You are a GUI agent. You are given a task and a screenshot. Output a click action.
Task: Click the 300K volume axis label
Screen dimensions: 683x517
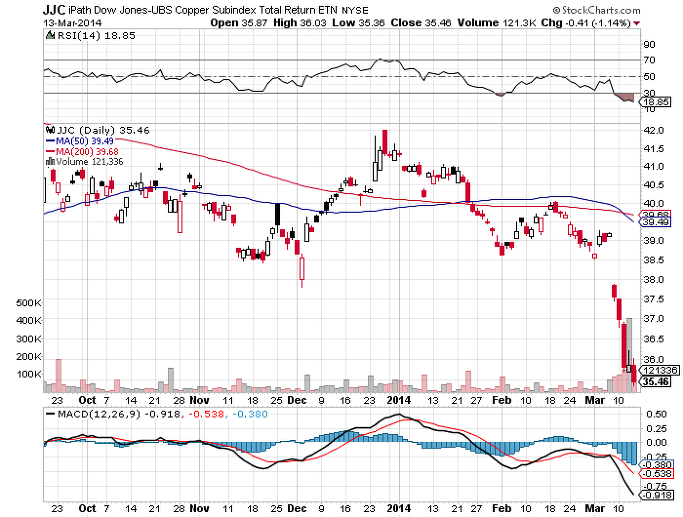[29, 338]
